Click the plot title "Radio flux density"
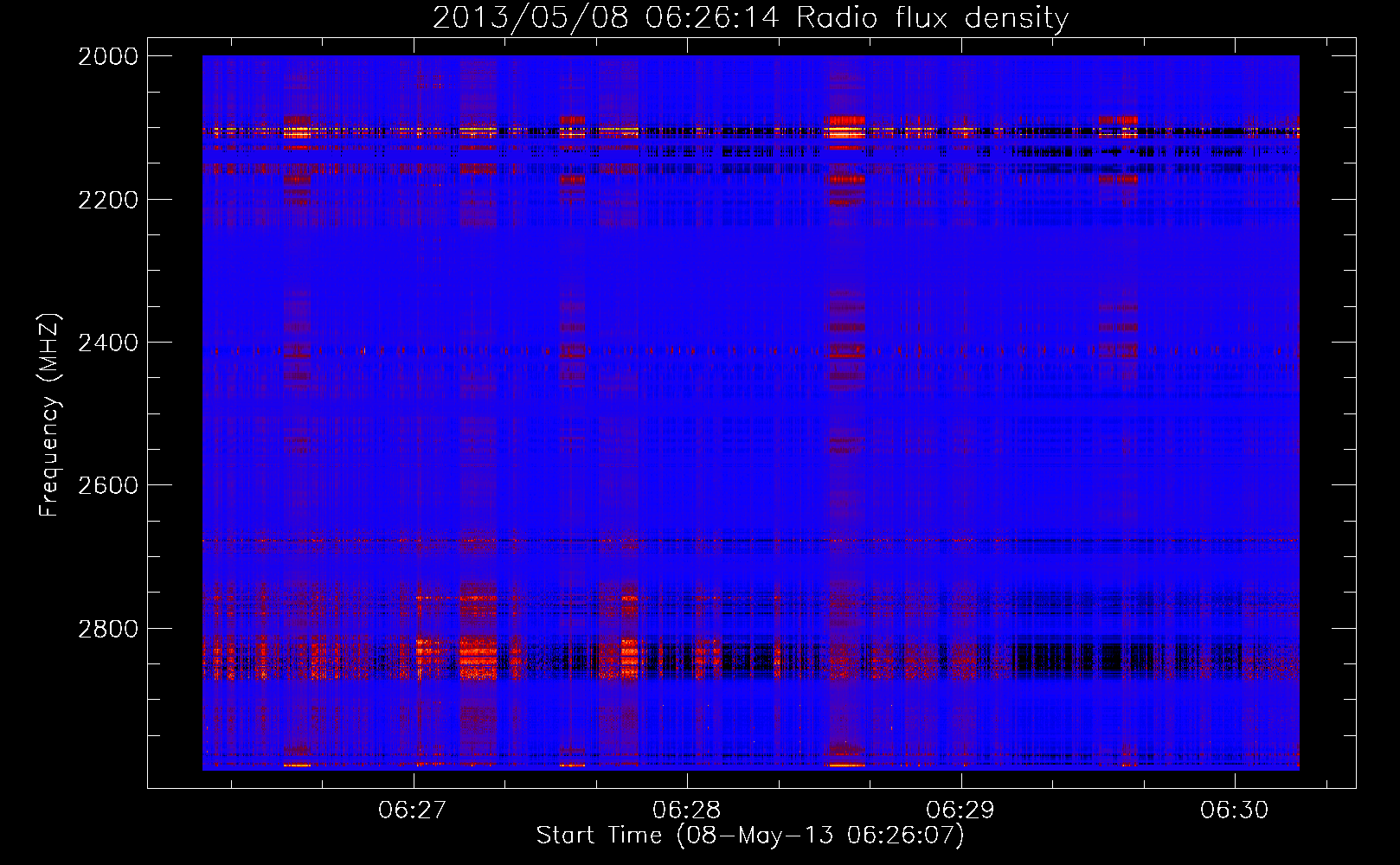Viewport: 1400px width, 865px height. [x=933, y=18]
